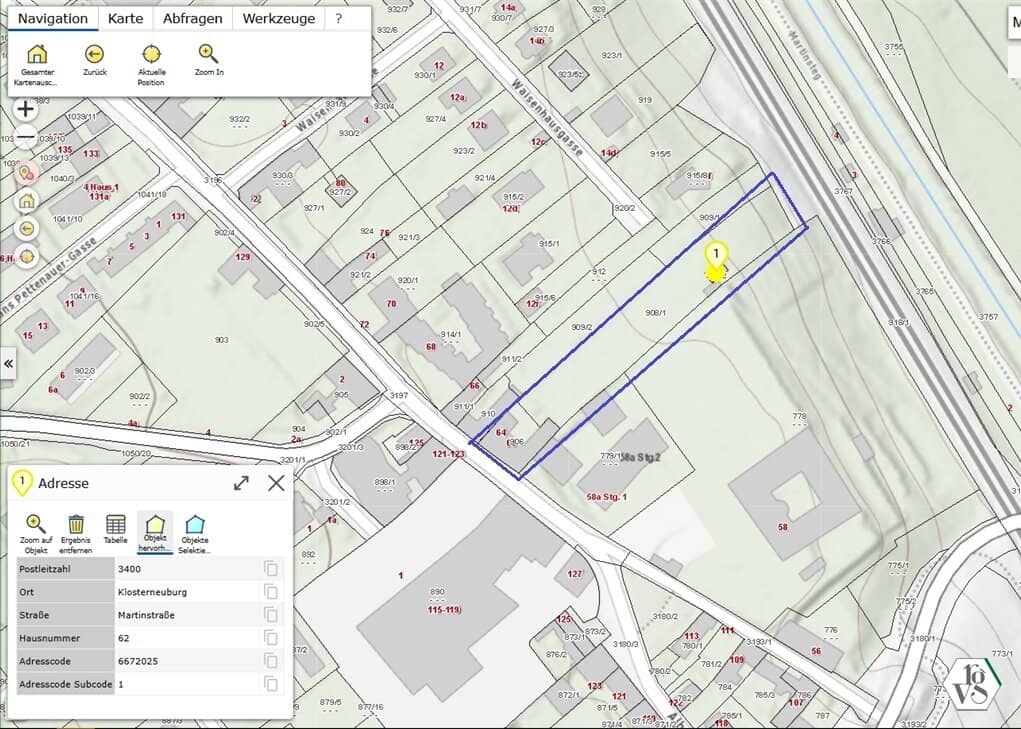The width and height of the screenshot is (1021, 729).
Task: Toggle the red map-pin identify tool
Action: [26, 172]
